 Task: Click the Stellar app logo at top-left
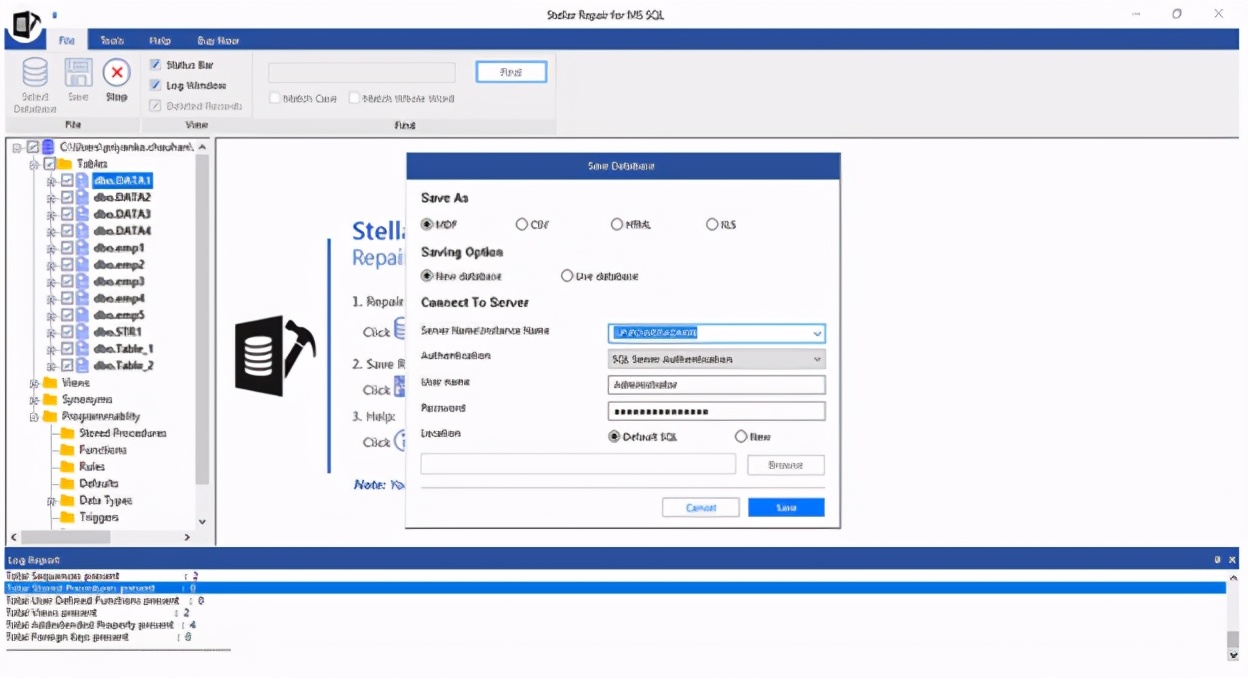(25, 27)
